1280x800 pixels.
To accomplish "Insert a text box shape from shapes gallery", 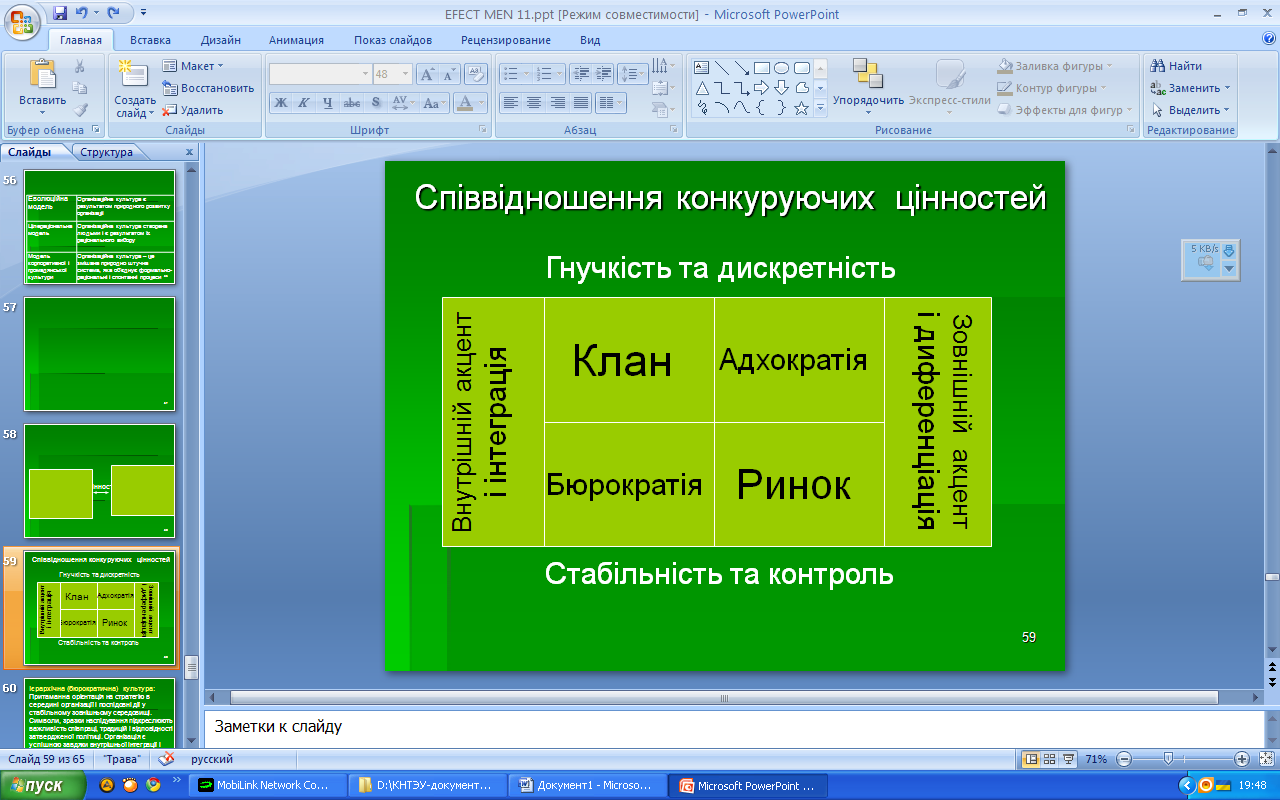I will (702, 68).
